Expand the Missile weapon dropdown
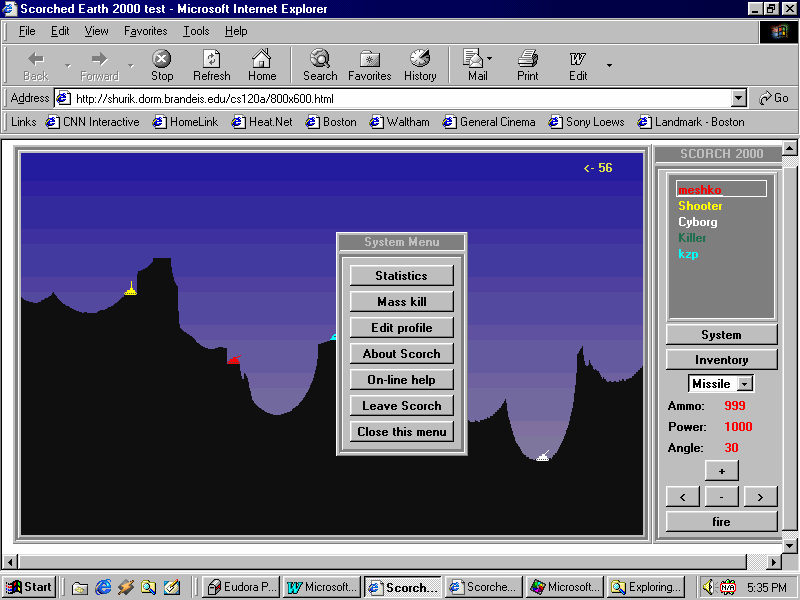 pyautogui.click(x=744, y=384)
